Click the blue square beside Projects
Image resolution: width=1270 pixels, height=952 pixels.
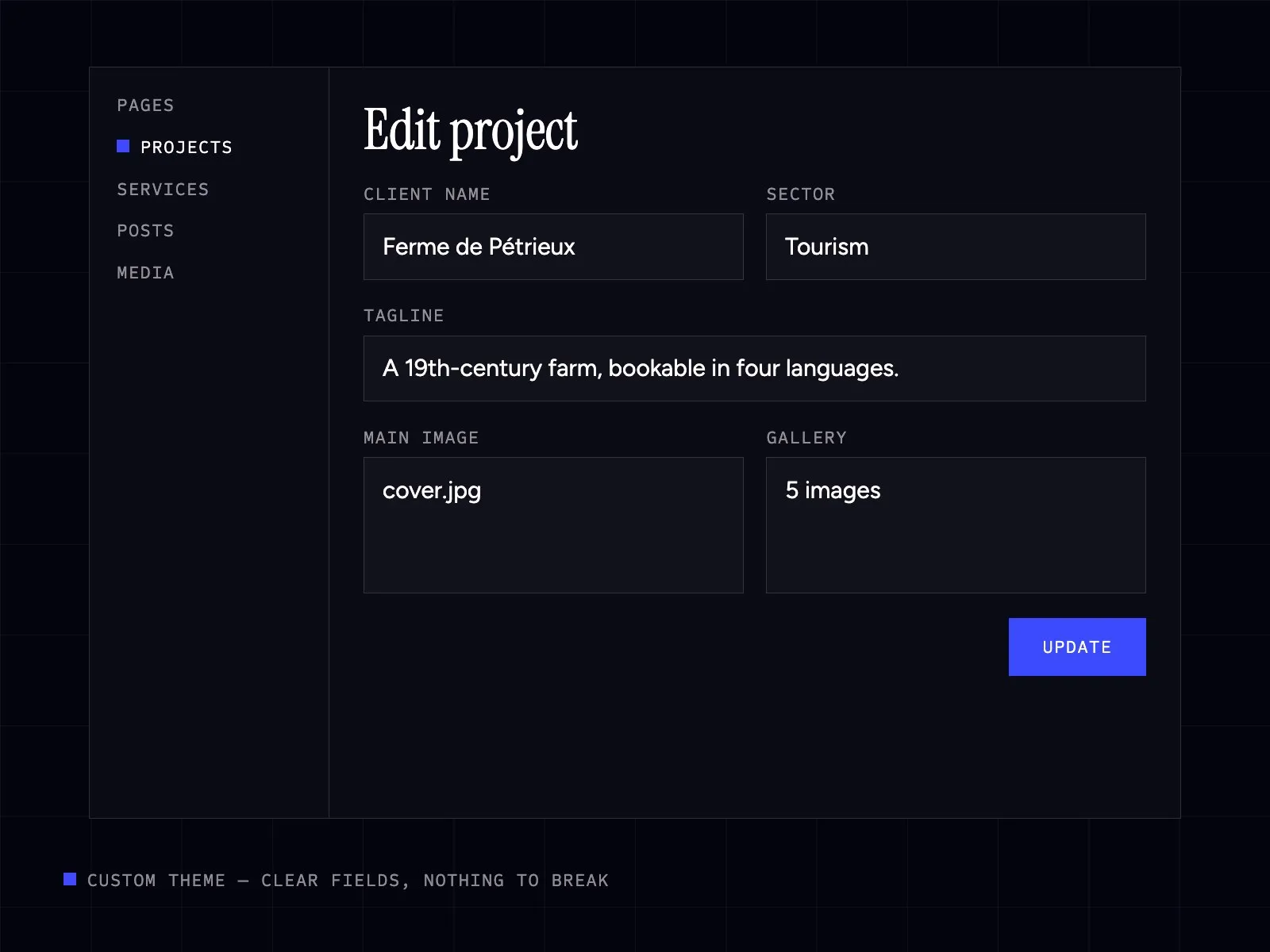coord(123,146)
